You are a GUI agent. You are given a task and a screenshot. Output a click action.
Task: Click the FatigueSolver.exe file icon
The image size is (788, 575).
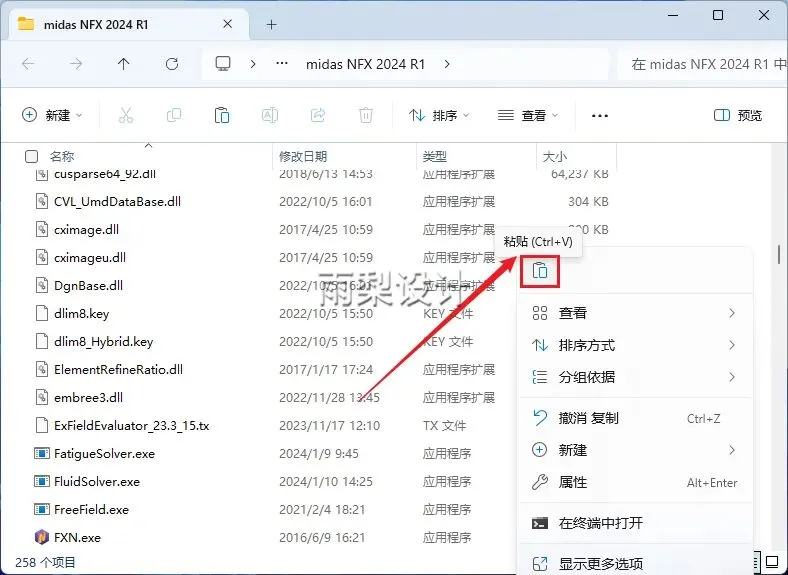[42, 453]
